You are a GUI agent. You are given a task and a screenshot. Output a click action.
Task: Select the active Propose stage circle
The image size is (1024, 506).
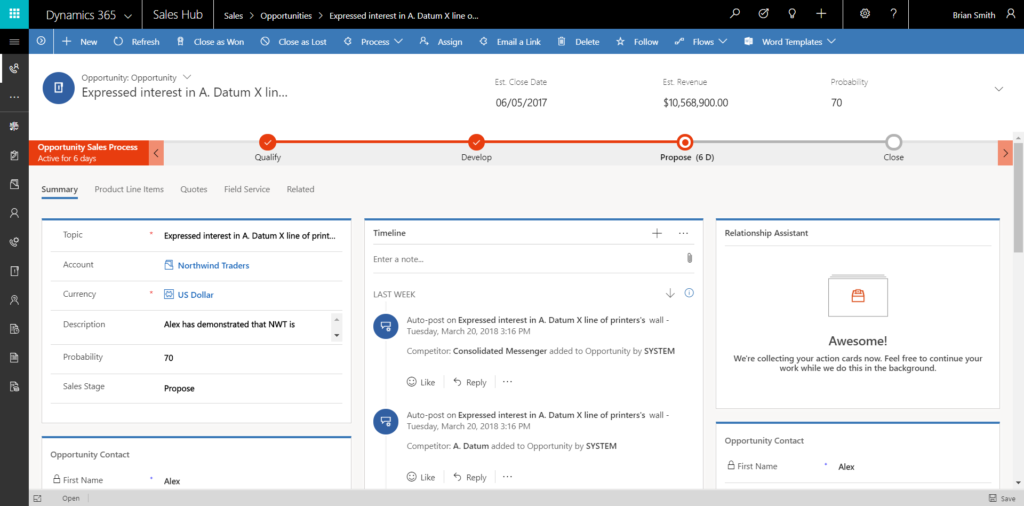point(685,142)
